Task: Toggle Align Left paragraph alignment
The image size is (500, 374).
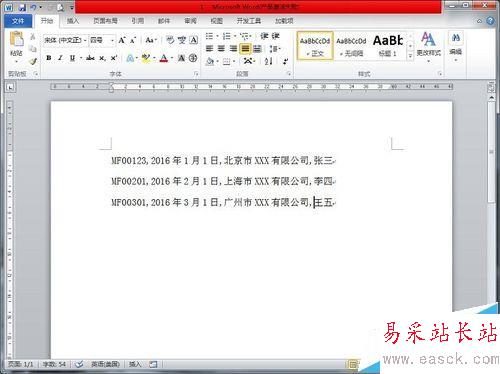Action: (x=209, y=49)
